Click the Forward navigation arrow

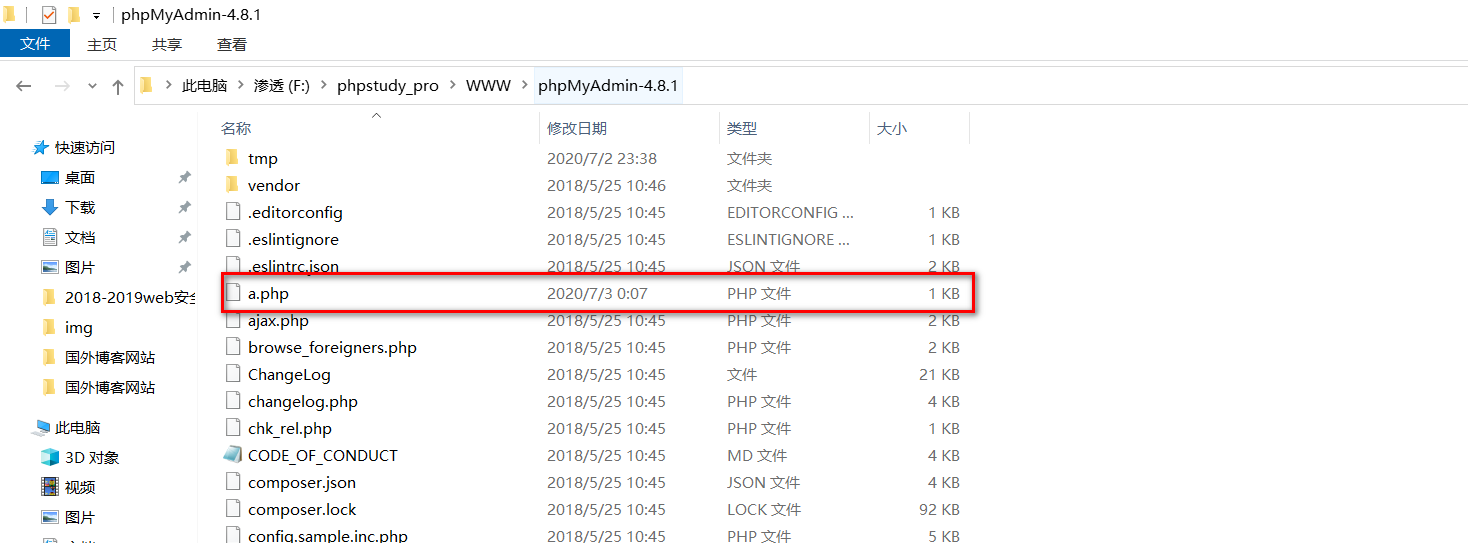pos(62,86)
